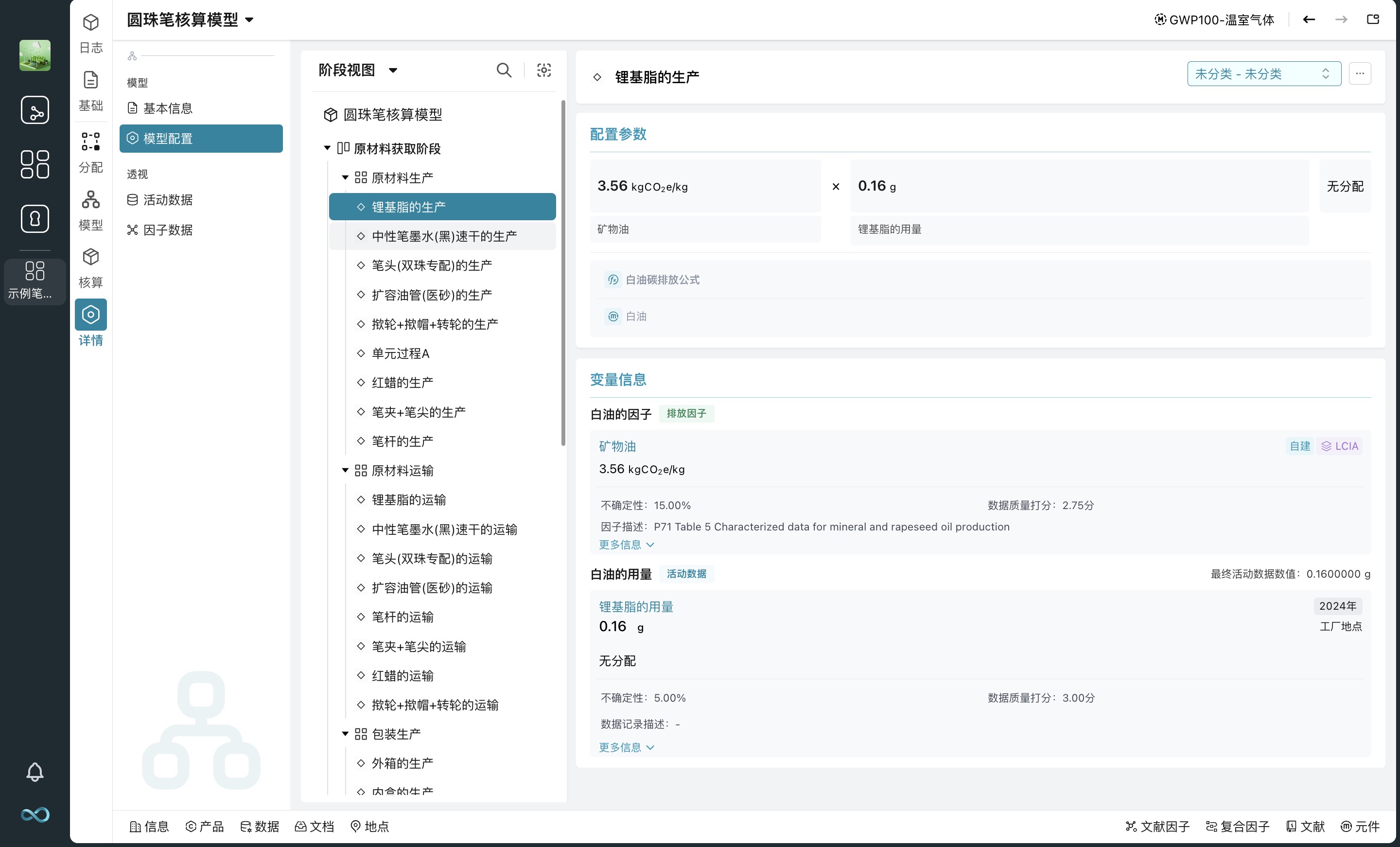Viewport: 1400px width, 847px height.
Task: Select 笔杆的生产 tree item
Action: tap(402, 441)
